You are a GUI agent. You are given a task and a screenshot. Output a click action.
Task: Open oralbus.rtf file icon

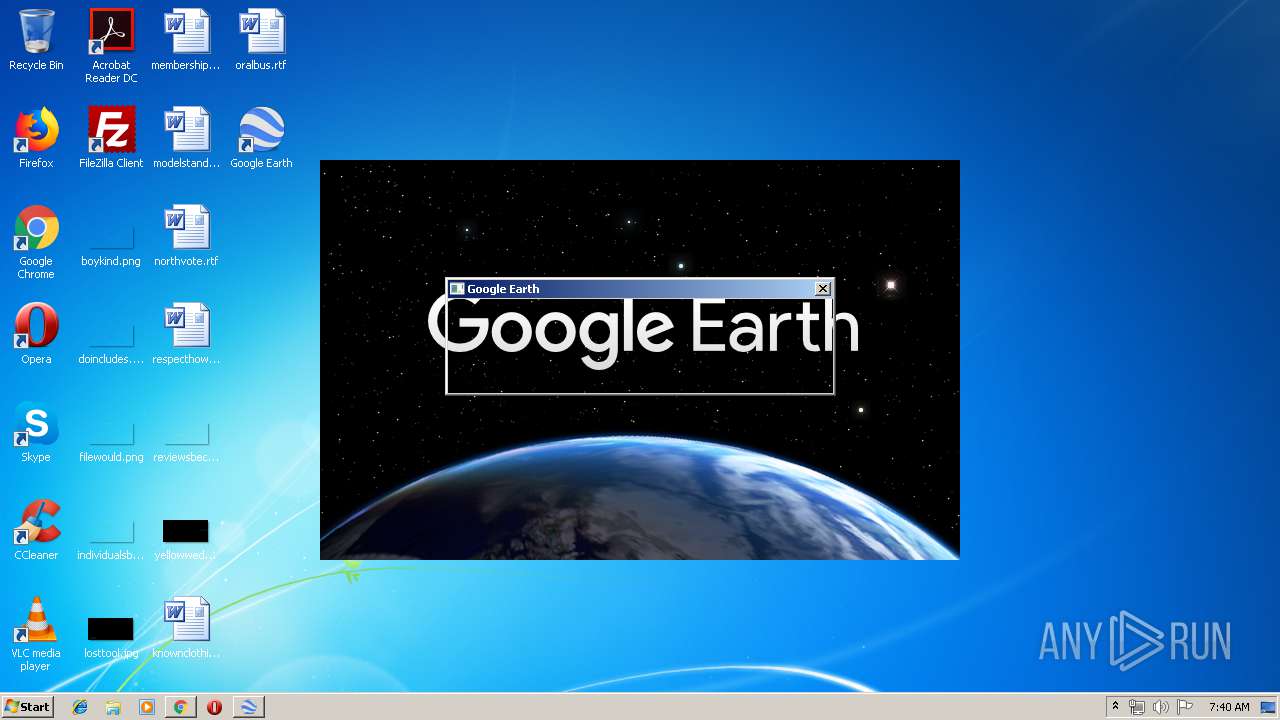tap(261, 40)
